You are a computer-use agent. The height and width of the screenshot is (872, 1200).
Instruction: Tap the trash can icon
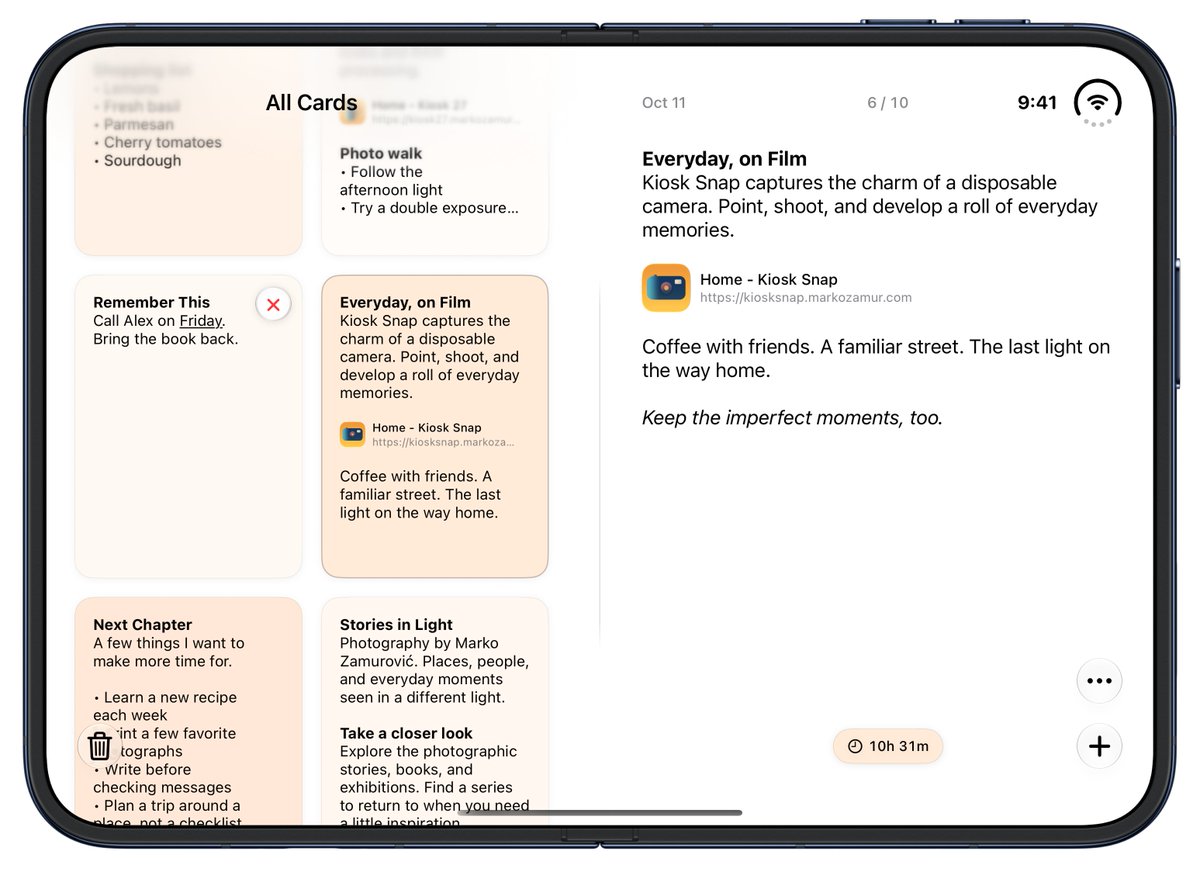pyautogui.click(x=99, y=746)
